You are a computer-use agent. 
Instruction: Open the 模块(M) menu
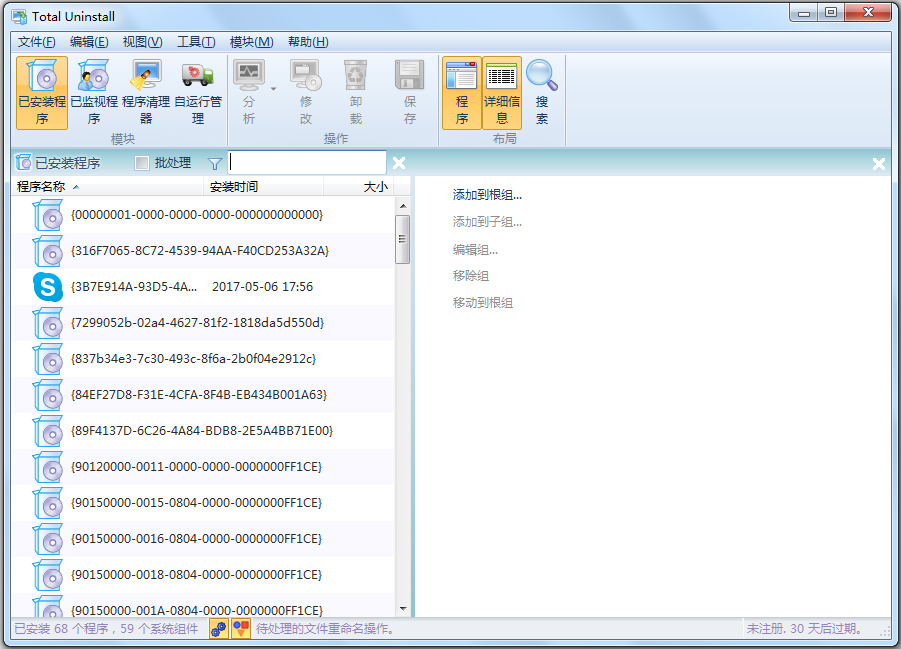coord(251,42)
